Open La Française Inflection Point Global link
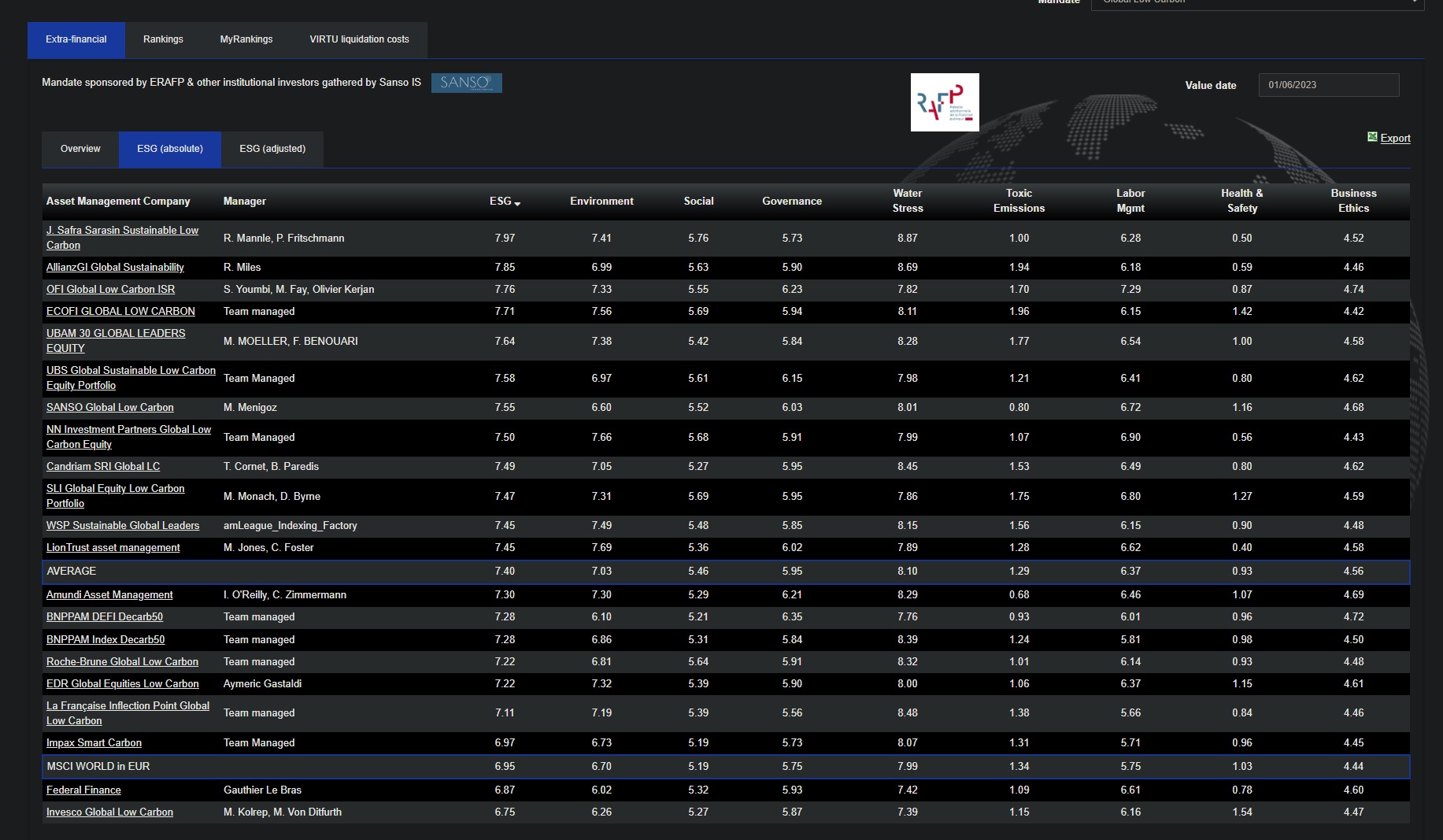This screenshot has height=840, width=1443. (128, 713)
